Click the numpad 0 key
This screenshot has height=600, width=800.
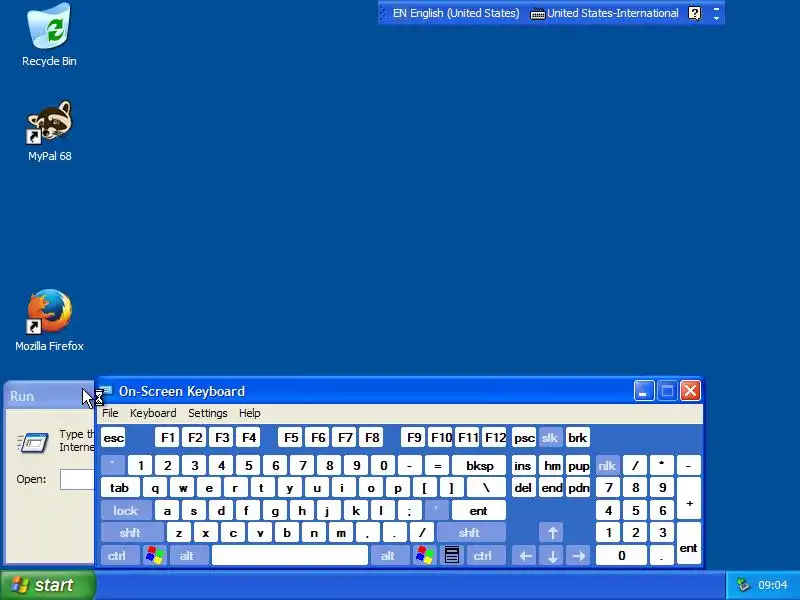click(621, 555)
